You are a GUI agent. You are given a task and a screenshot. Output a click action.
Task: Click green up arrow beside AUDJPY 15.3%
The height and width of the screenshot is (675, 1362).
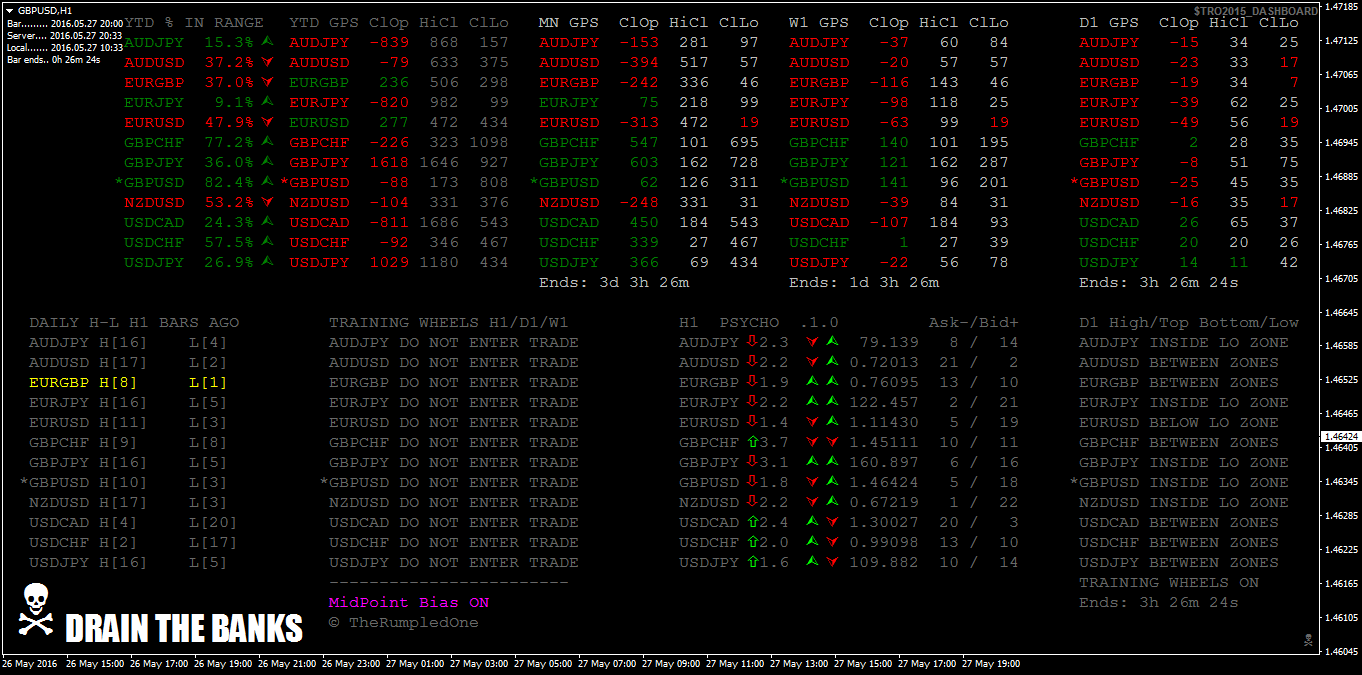267,42
